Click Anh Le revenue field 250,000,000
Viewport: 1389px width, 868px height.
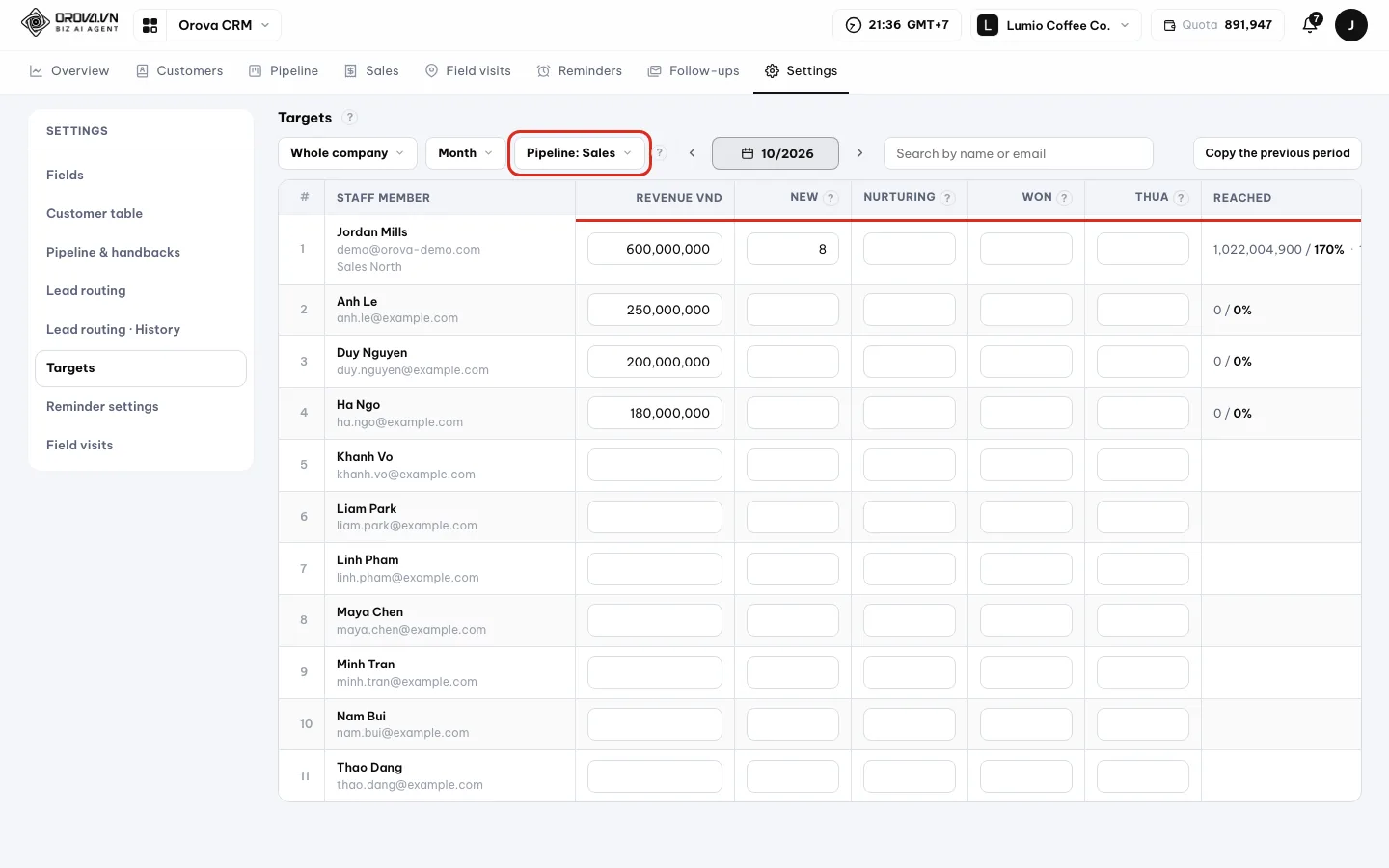tap(655, 310)
